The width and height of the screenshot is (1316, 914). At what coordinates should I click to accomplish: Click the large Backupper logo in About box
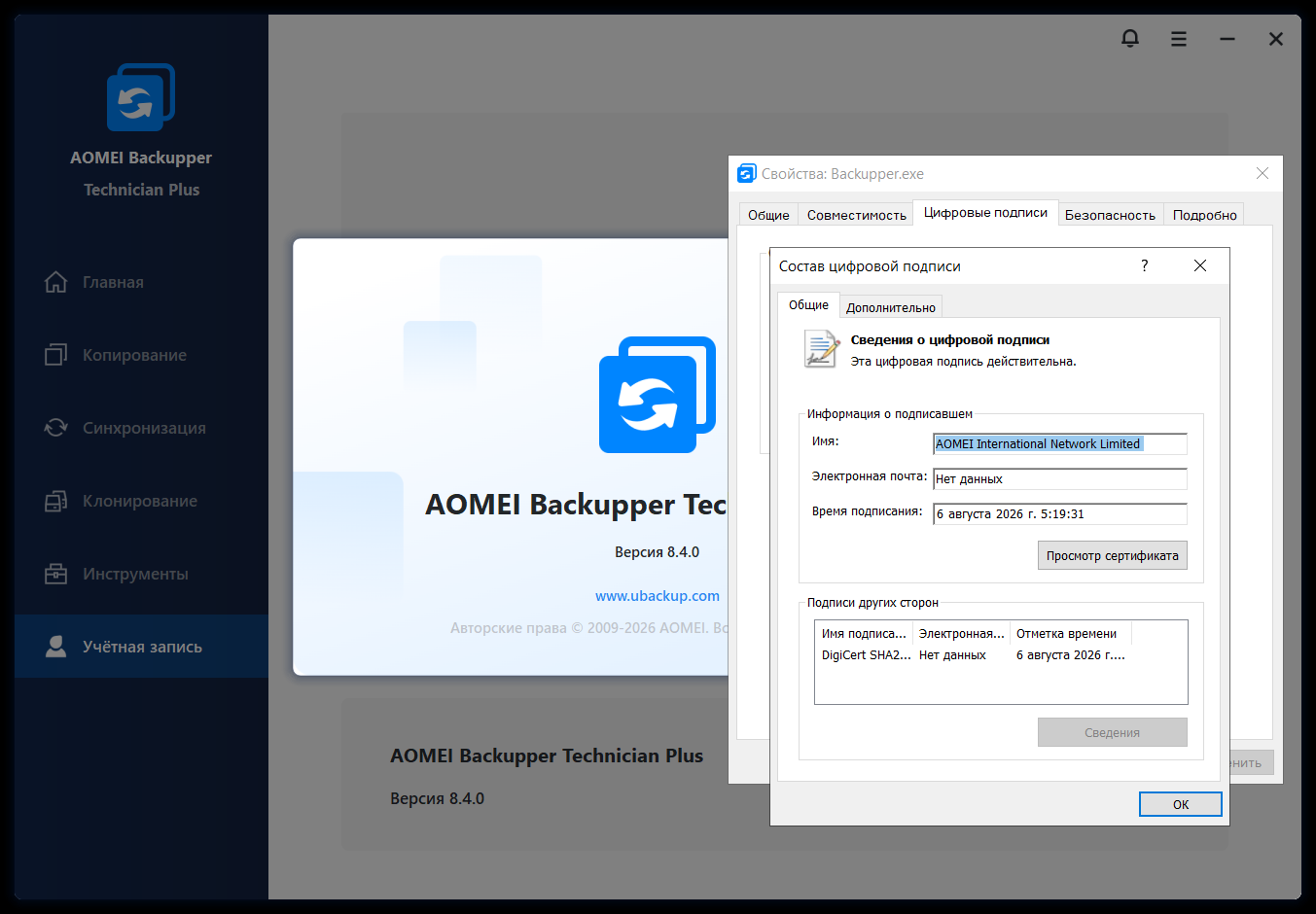(x=658, y=395)
